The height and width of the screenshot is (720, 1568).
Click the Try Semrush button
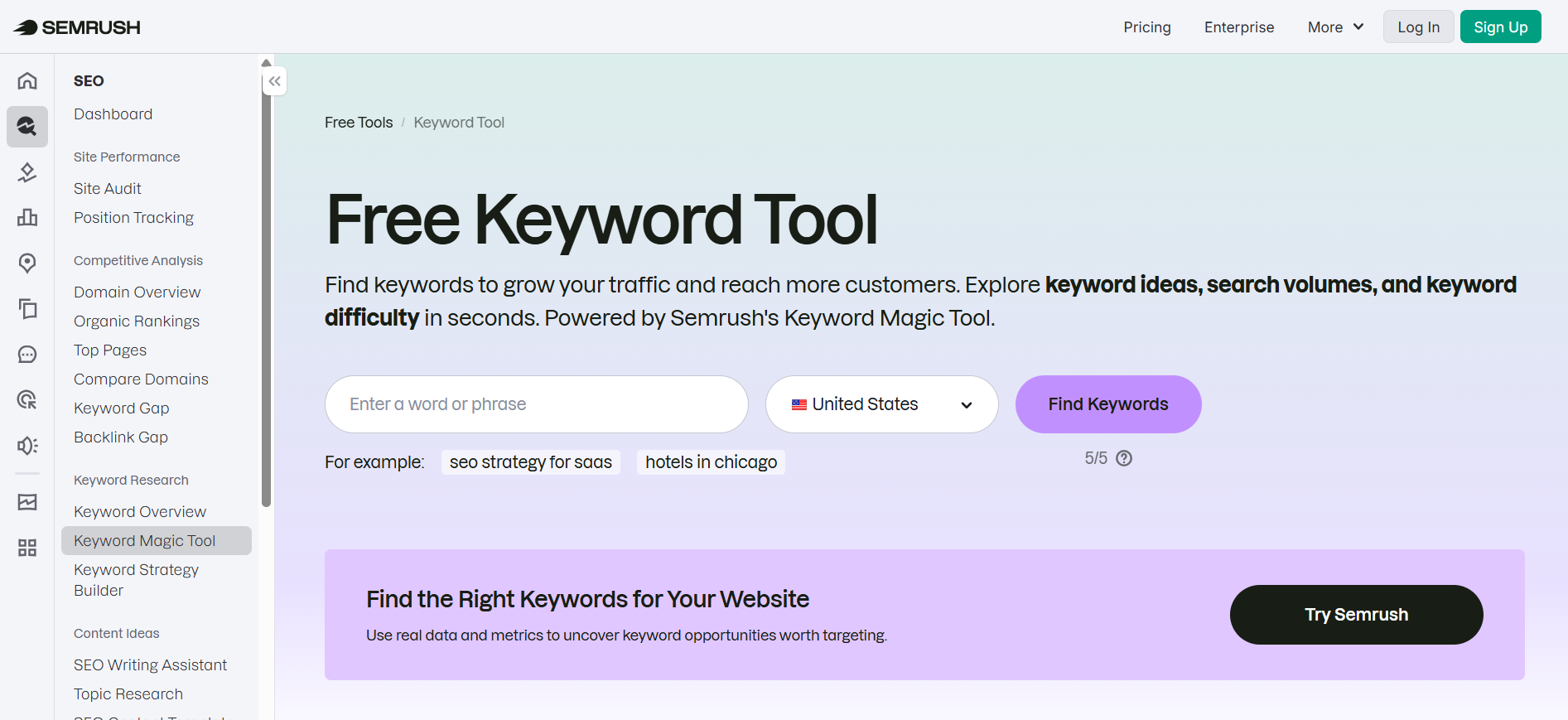coord(1356,615)
